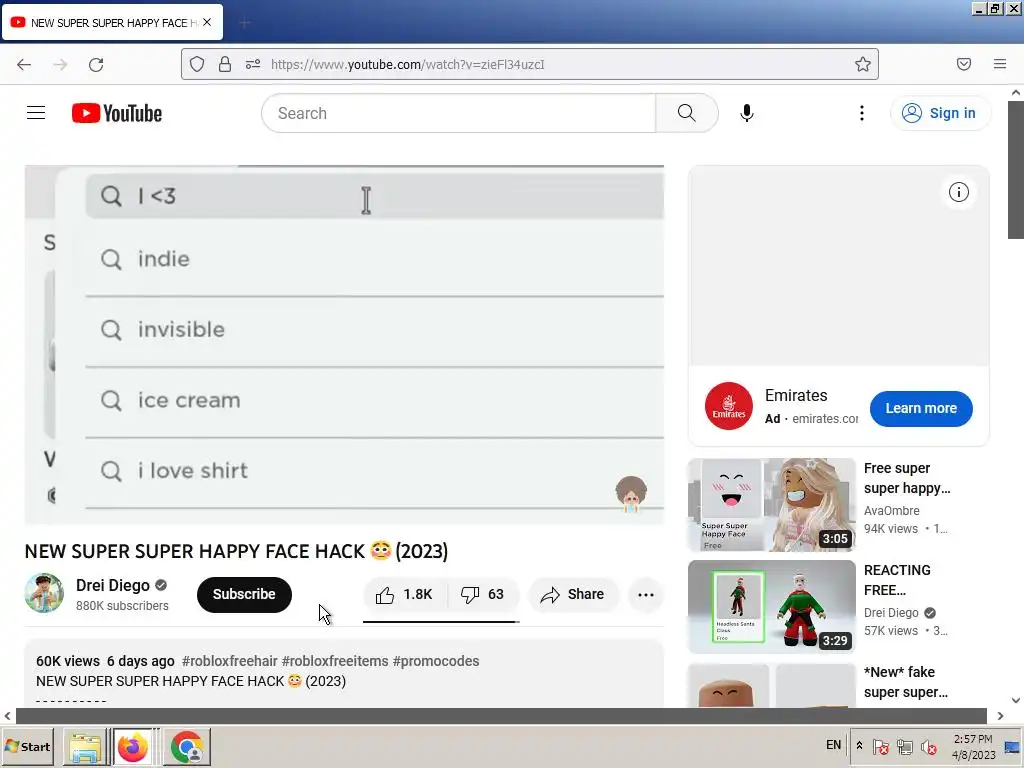Image resolution: width=1024 pixels, height=768 pixels.
Task: Show hidden tray icons arrow
Action: [859, 746]
